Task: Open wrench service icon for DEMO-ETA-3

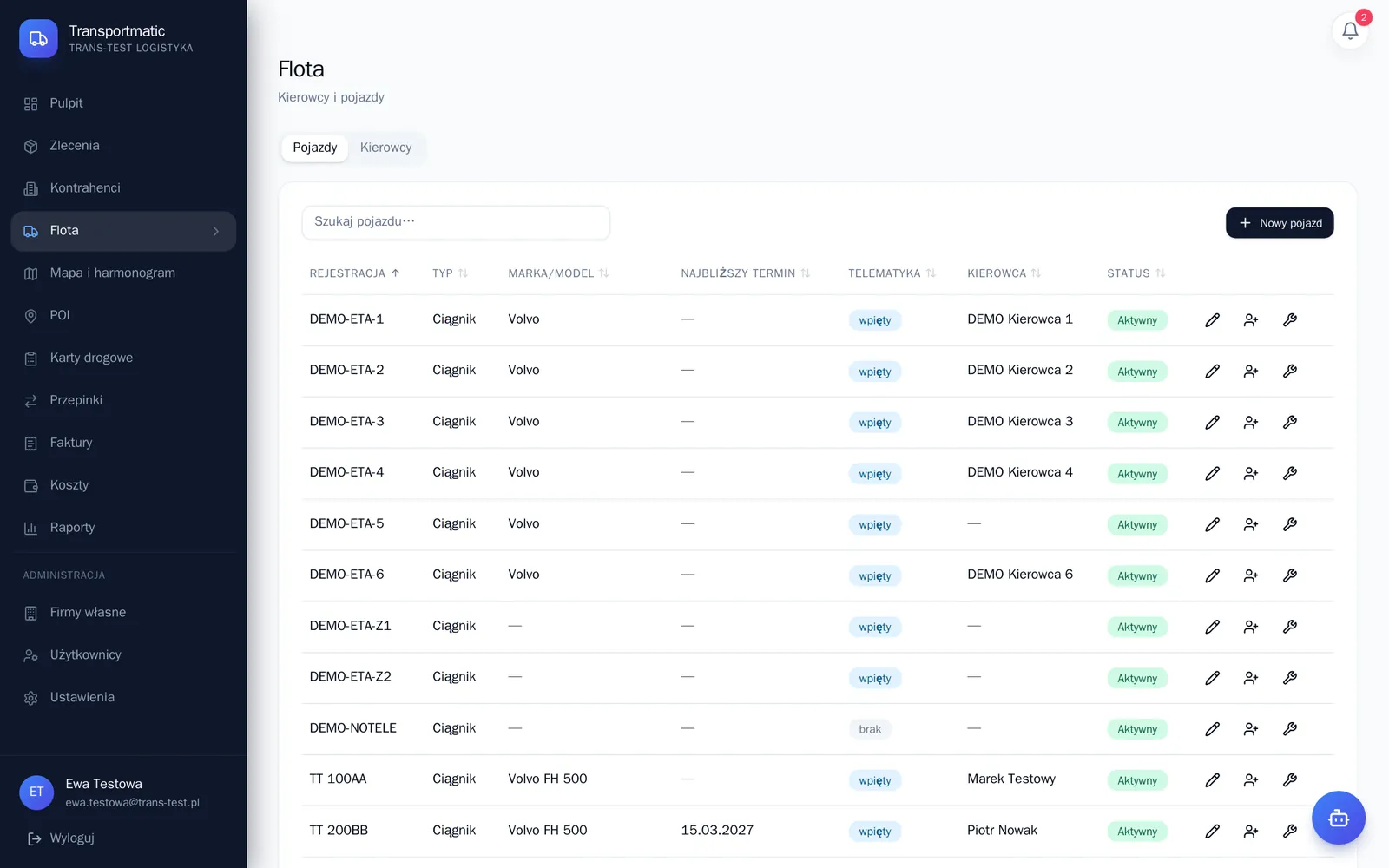Action: [x=1290, y=422]
